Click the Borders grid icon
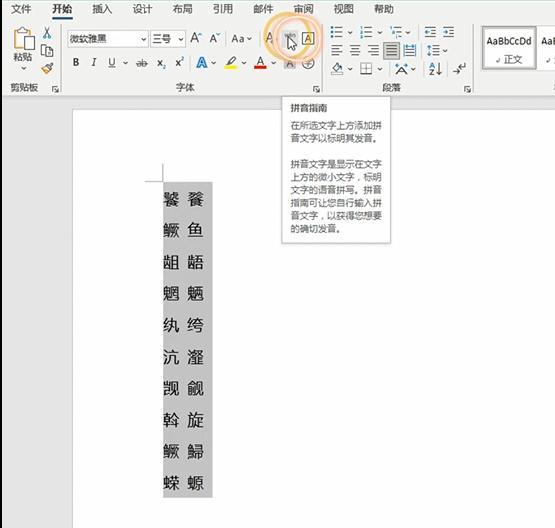This screenshot has width=555, height=528. (366, 69)
